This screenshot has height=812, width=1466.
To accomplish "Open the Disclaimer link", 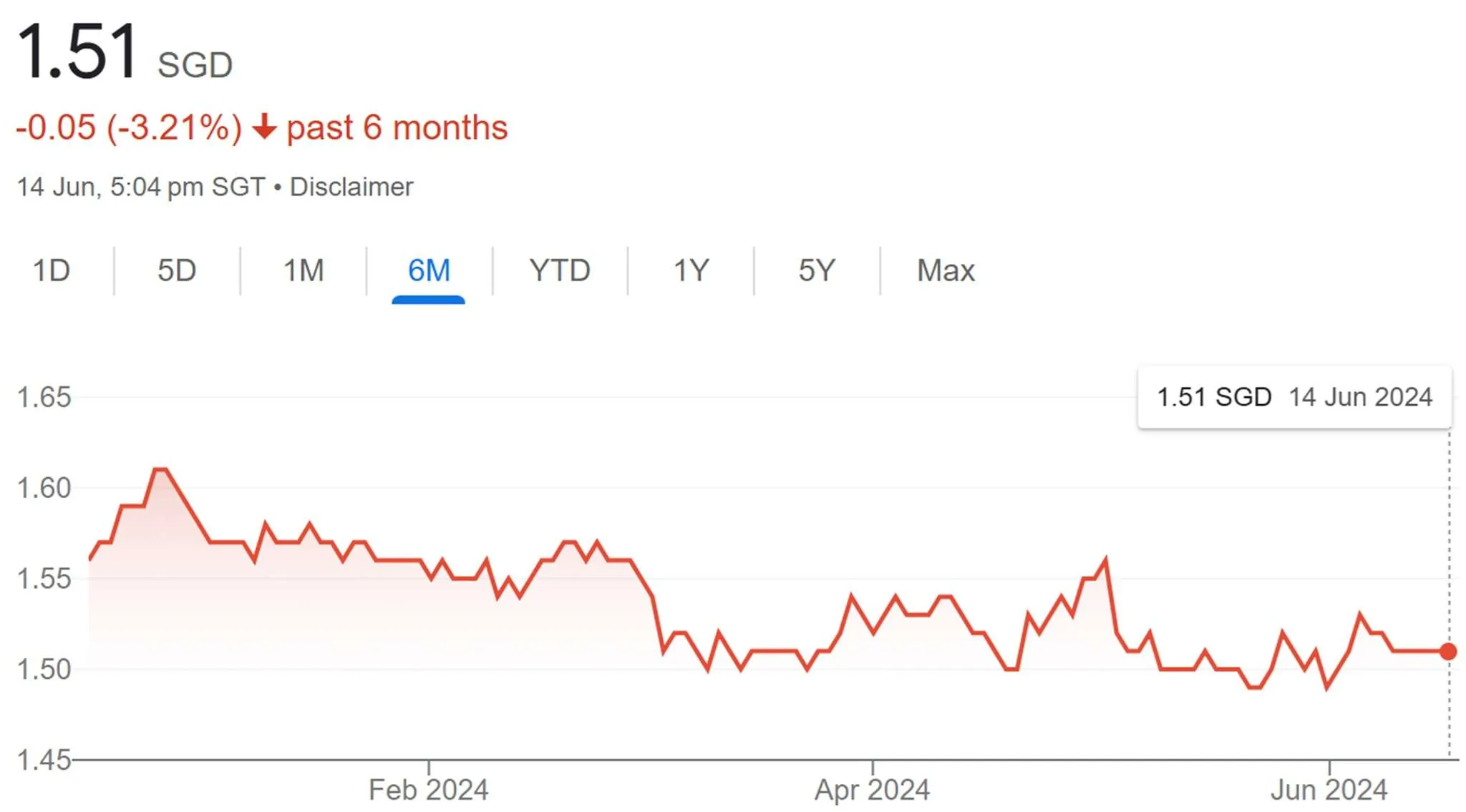I will click(x=351, y=187).
